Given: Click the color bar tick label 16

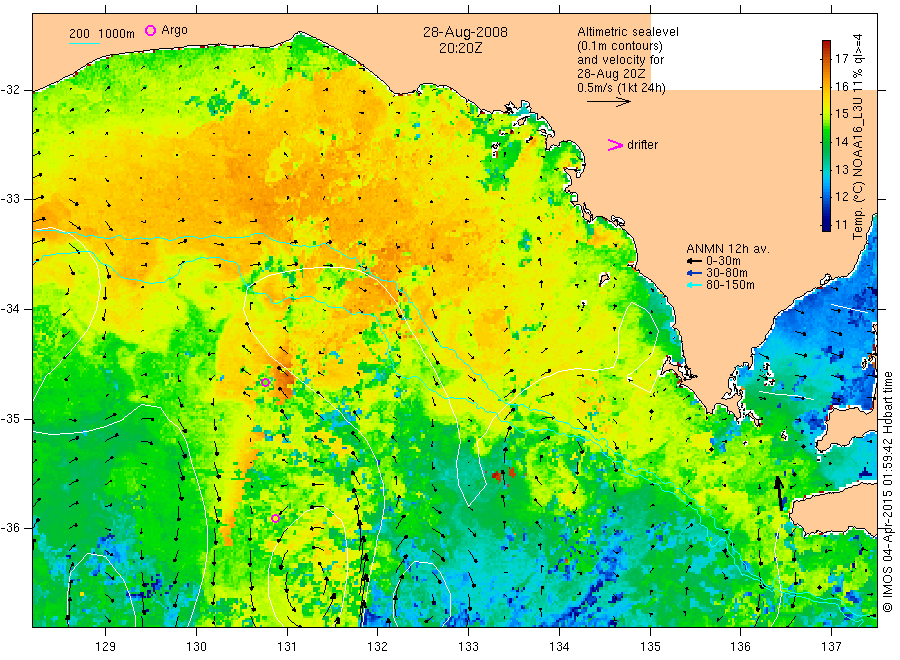Looking at the screenshot, I should pyautogui.click(x=841, y=87).
